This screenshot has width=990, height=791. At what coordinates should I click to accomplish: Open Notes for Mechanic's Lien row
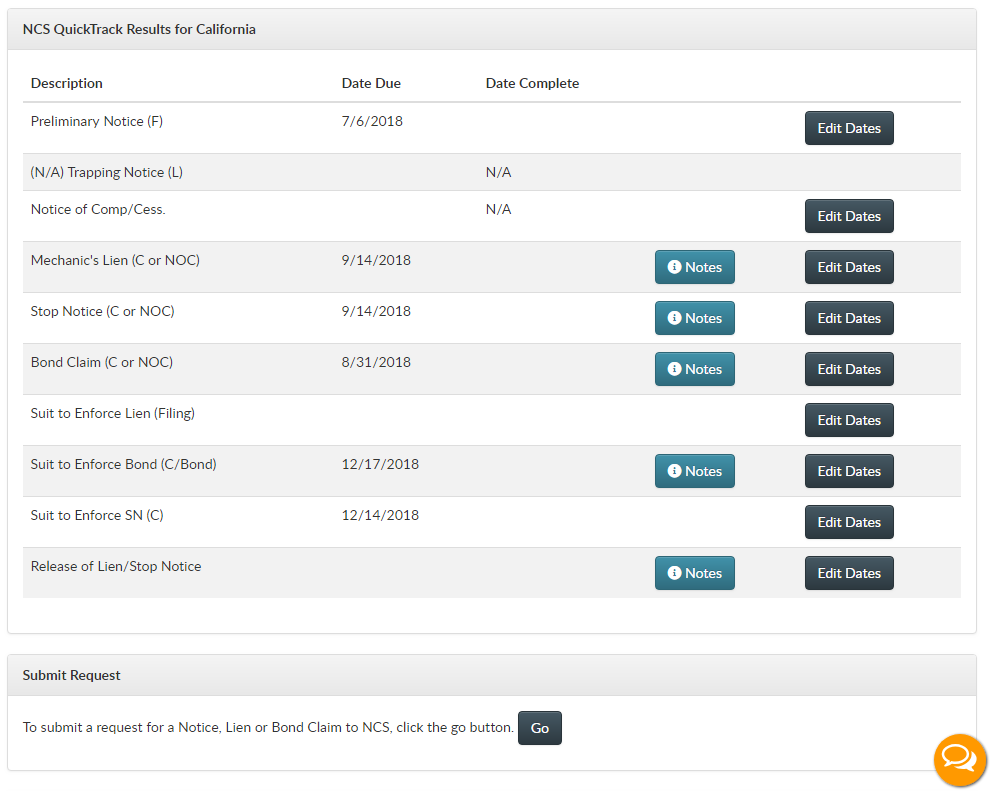[x=695, y=267]
